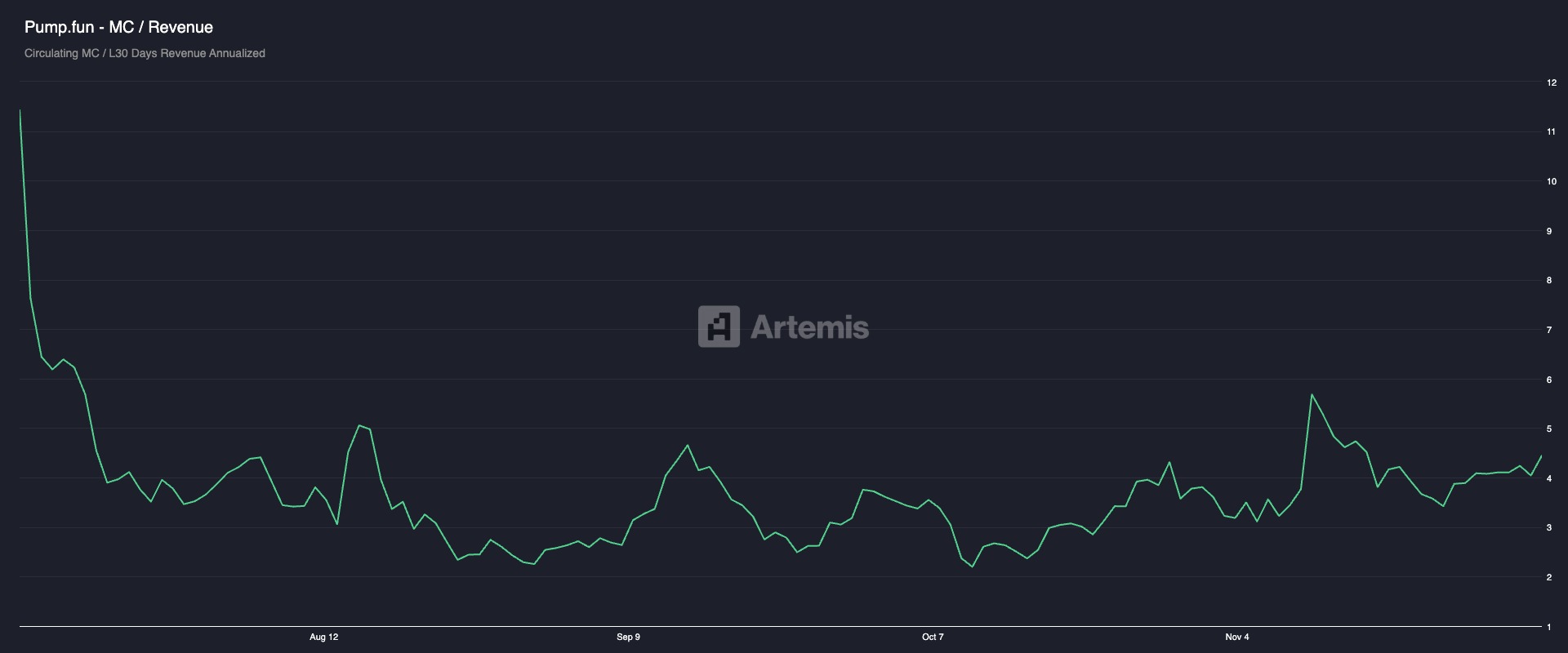Click the chart title Pump.fun - MC / Revenue
This screenshot has height=653, width=1568.
[x=118, y=27]
